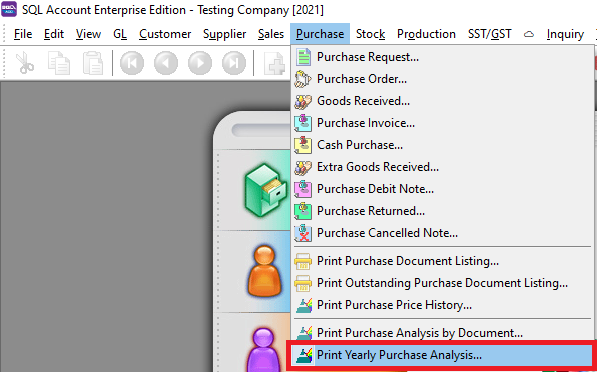Screen dimensions: 597x372
Task: Click the cloud icon in menu bar
Action: (x=528, y=34)
